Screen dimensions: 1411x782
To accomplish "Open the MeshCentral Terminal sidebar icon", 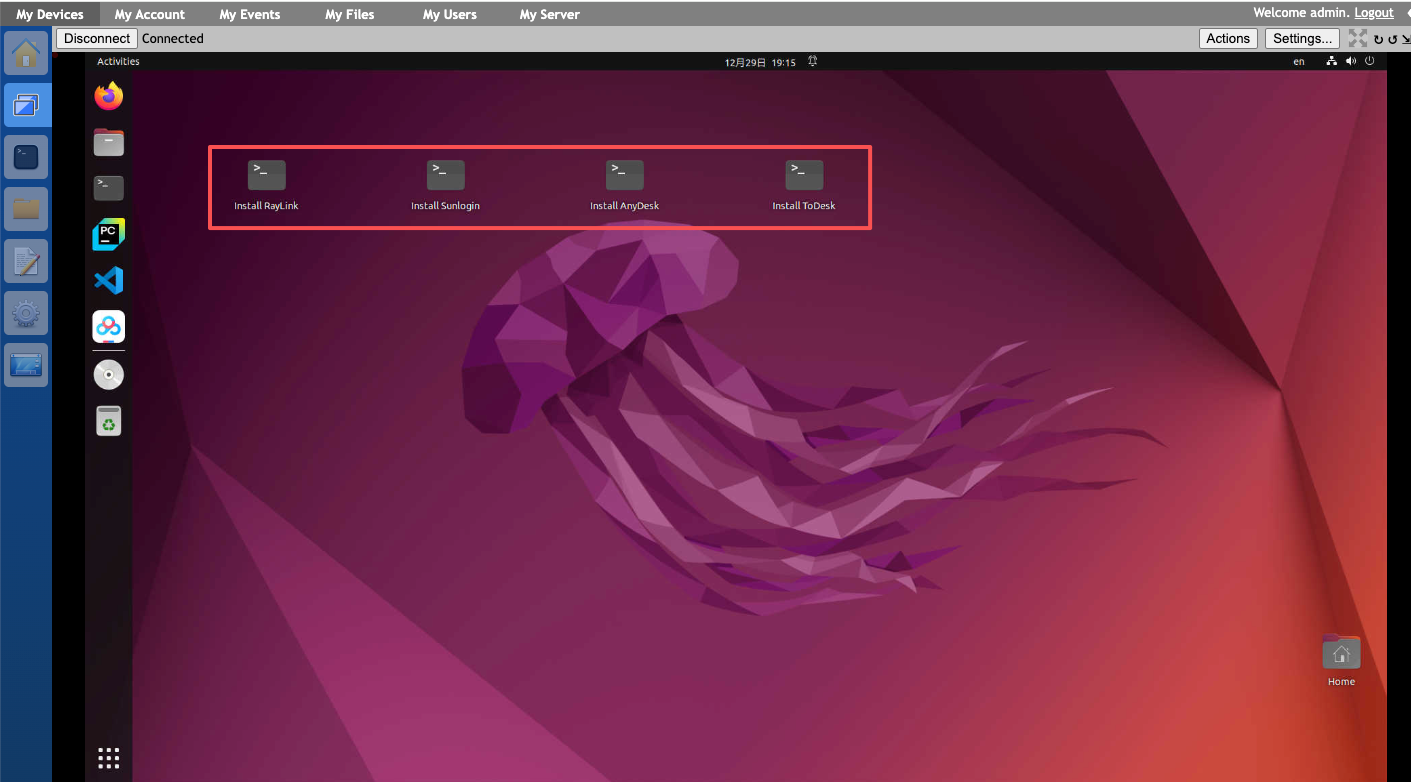I will pyautogui.click(x=26, y=157).
